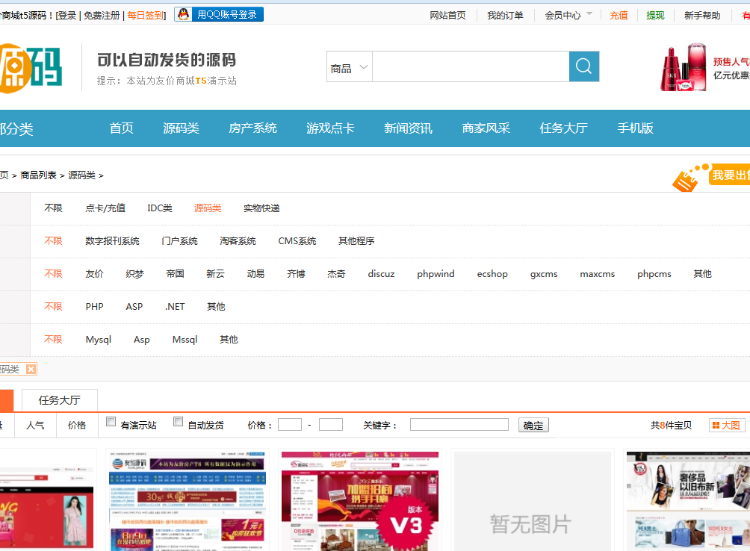Open 新闻资讯 navigation item
This screenshot has height=551, width=750.
click(408, 128)
